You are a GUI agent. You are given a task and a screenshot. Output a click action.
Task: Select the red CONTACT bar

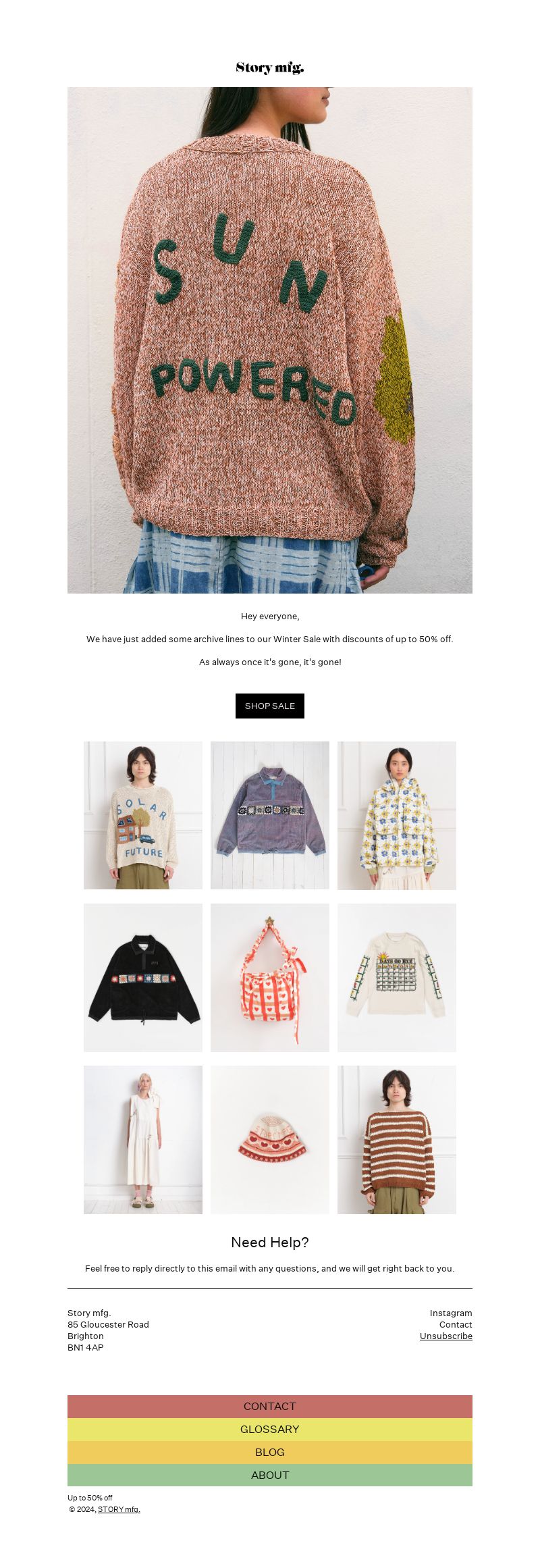click(x=270, y=1407)
